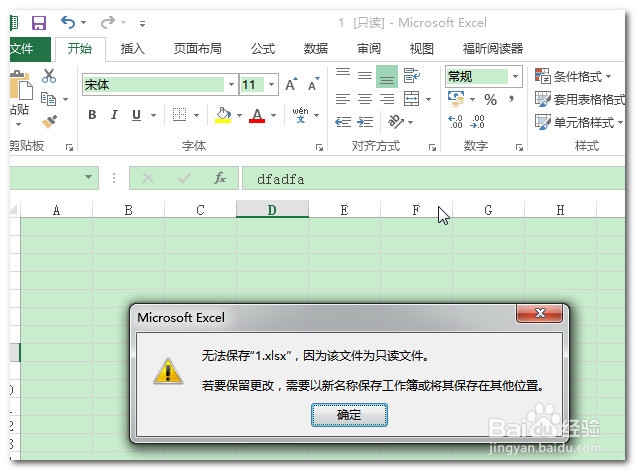The height and width of the screenshot is (471, 636).
Task: Click Merge and Center icon
Action: pyautogui.click(x=411, y=99)
